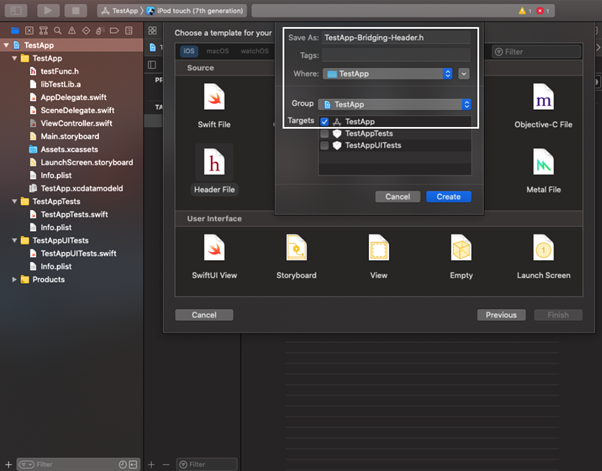Click the yellow warning indicator
This screenshot has height=471, width=602.
click(524, 11)
